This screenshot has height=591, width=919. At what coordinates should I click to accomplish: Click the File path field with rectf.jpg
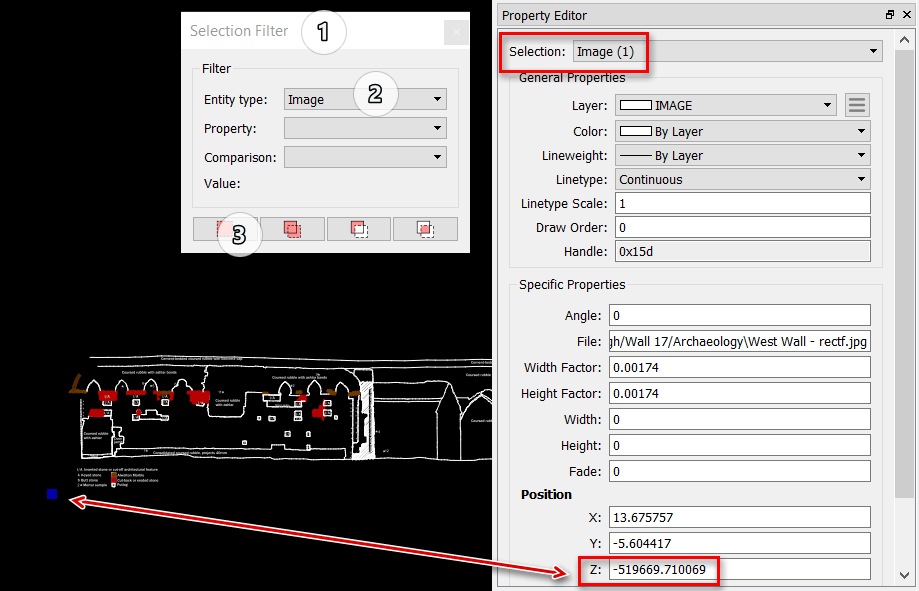tap(740, 341)
